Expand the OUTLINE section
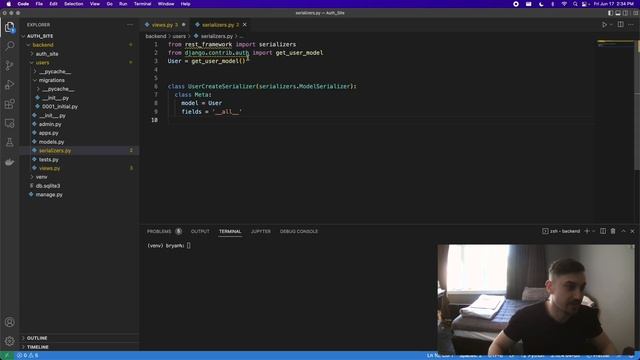Viewport: 640px width, 360px height. [x=37, y=338]
